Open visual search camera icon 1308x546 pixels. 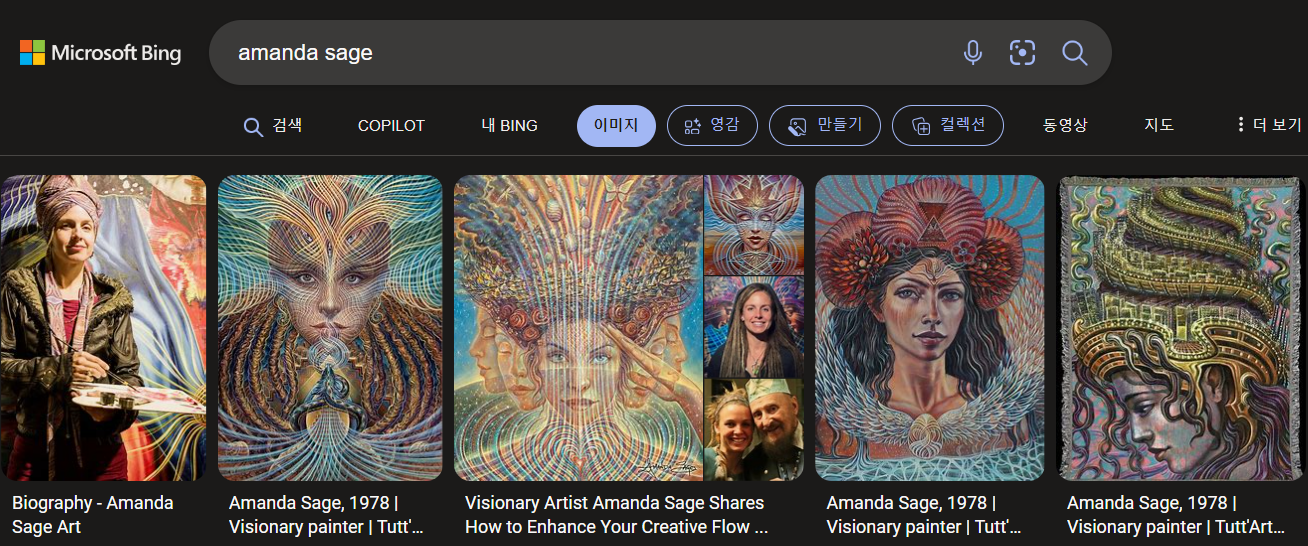[x=1022, y=53]
